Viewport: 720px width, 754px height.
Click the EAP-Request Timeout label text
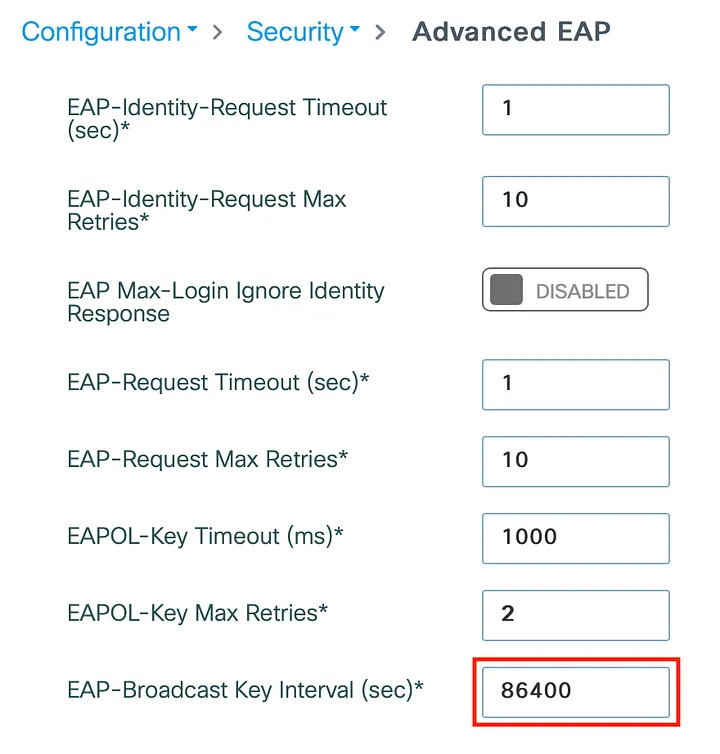click(x=218, y=383)
